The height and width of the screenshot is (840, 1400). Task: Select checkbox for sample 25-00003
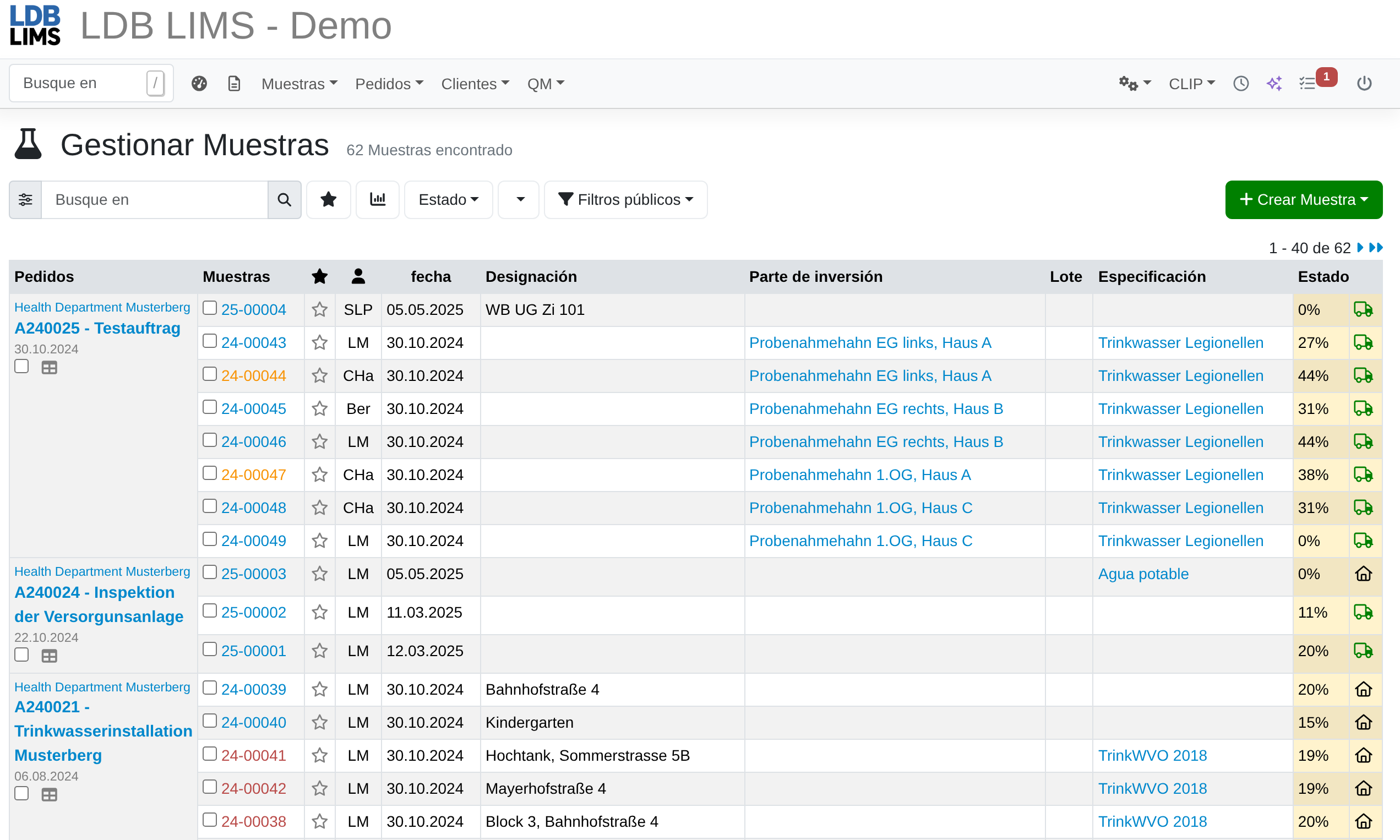(209, 572)
